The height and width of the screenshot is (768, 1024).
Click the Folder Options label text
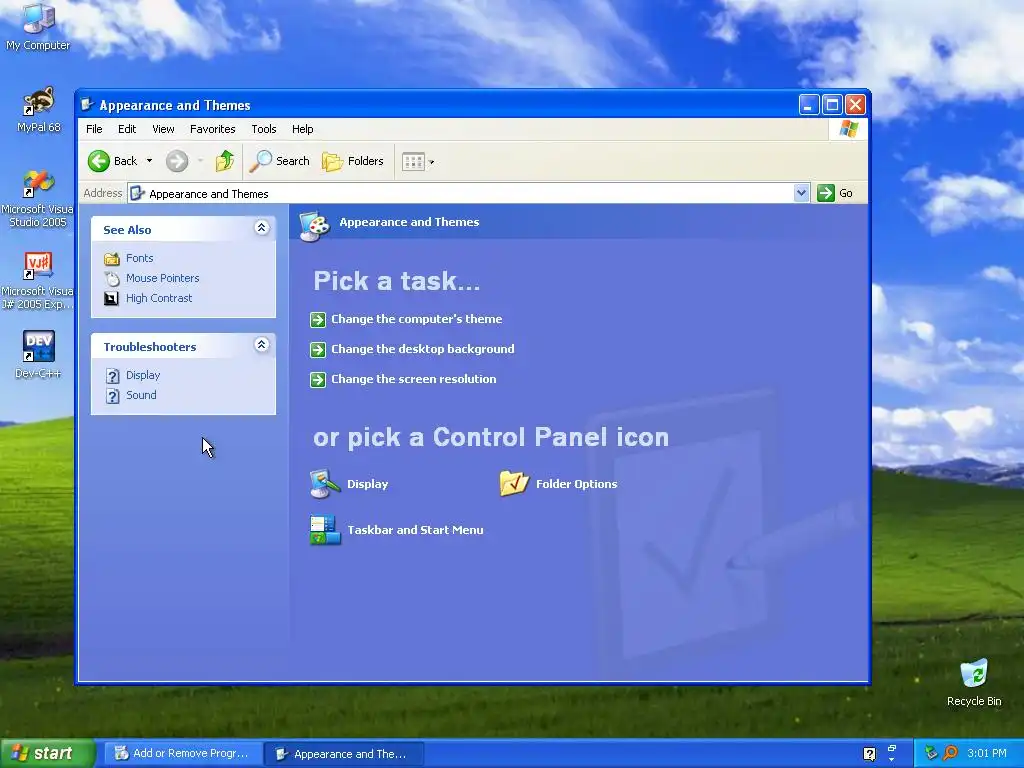coord(576,484)
